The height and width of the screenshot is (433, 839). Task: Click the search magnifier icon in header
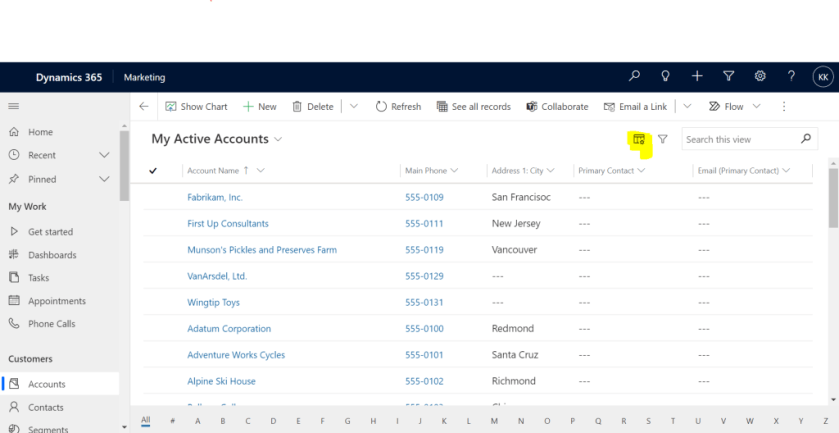[x=634, y=77]
